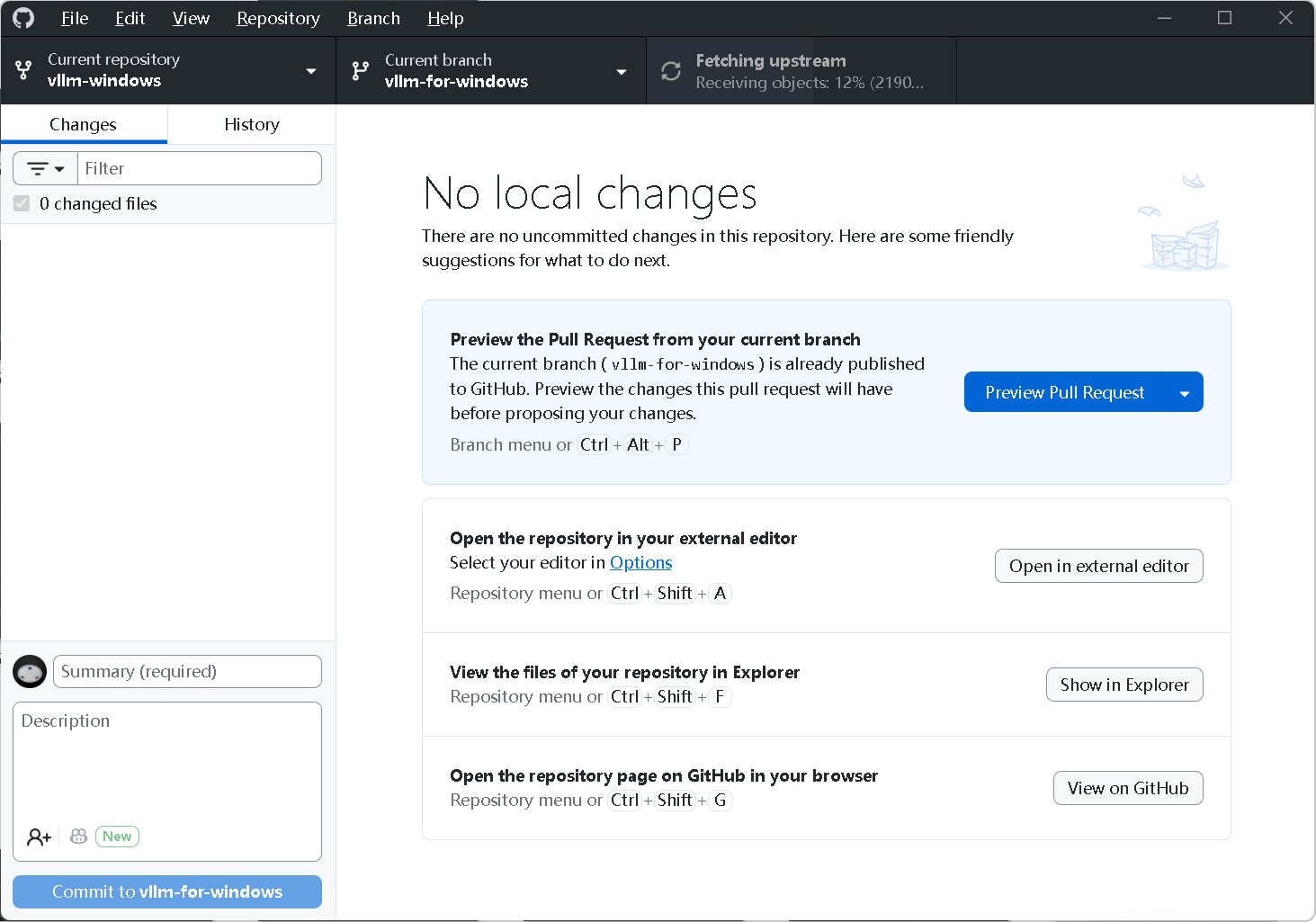
Task: Open the Help menu
Action: point(445,18)
